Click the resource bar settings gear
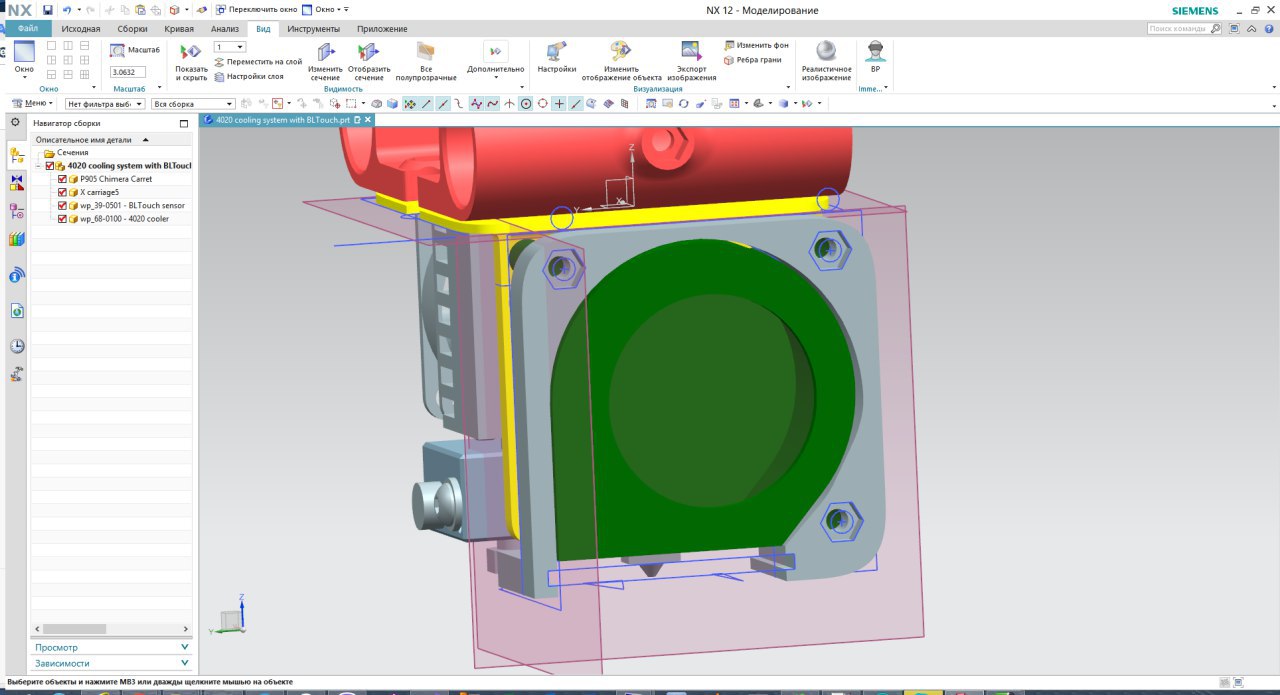1280x695 pixels. tap(15, 122)
